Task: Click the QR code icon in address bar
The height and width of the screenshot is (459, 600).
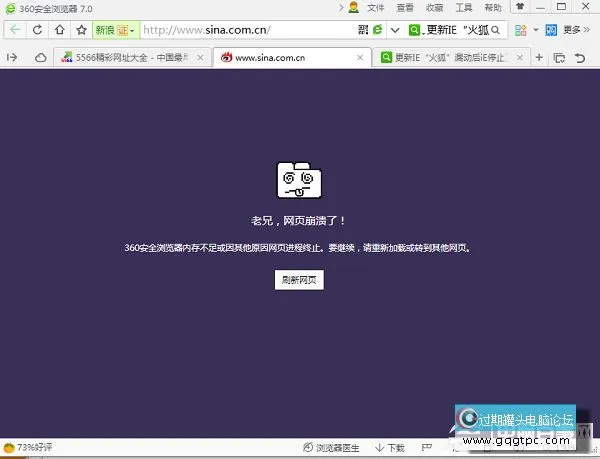Action: 362,30
